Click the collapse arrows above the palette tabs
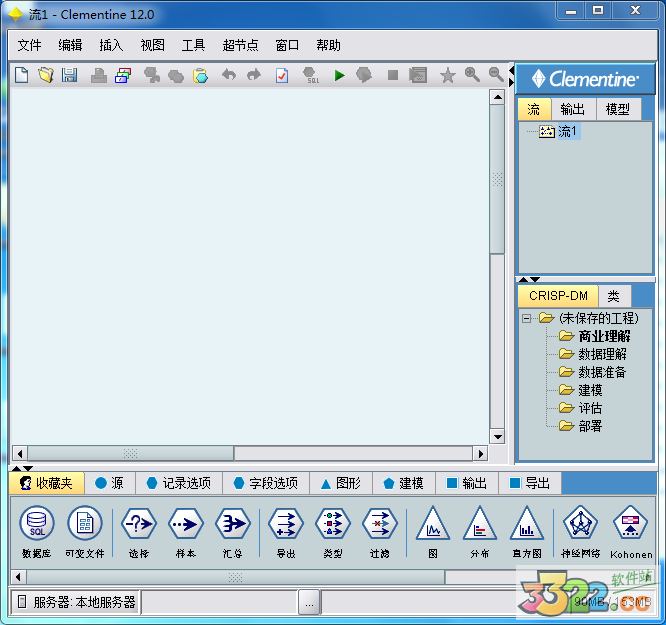 tap(22, 468)
